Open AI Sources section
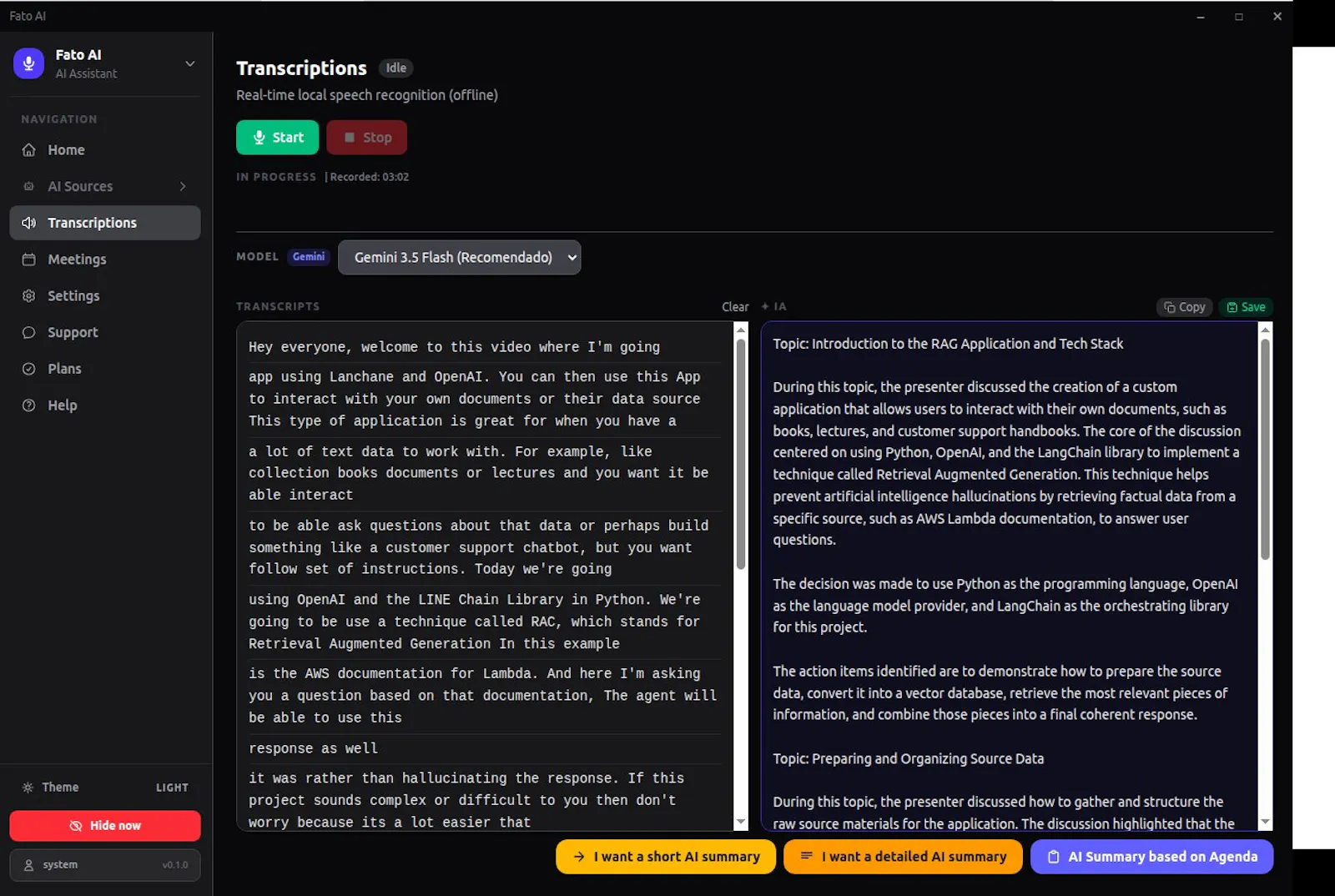 pos(104,186)
